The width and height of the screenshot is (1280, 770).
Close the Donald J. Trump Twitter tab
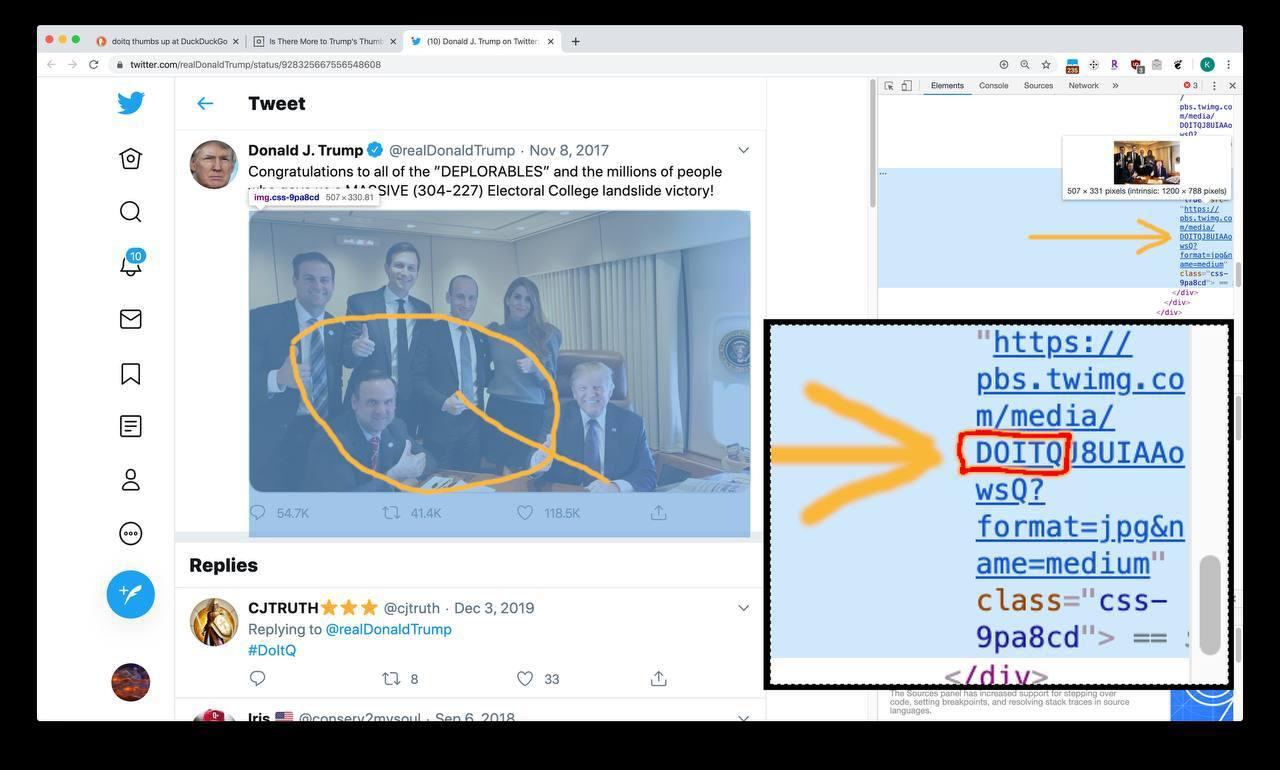pos(550,41)
